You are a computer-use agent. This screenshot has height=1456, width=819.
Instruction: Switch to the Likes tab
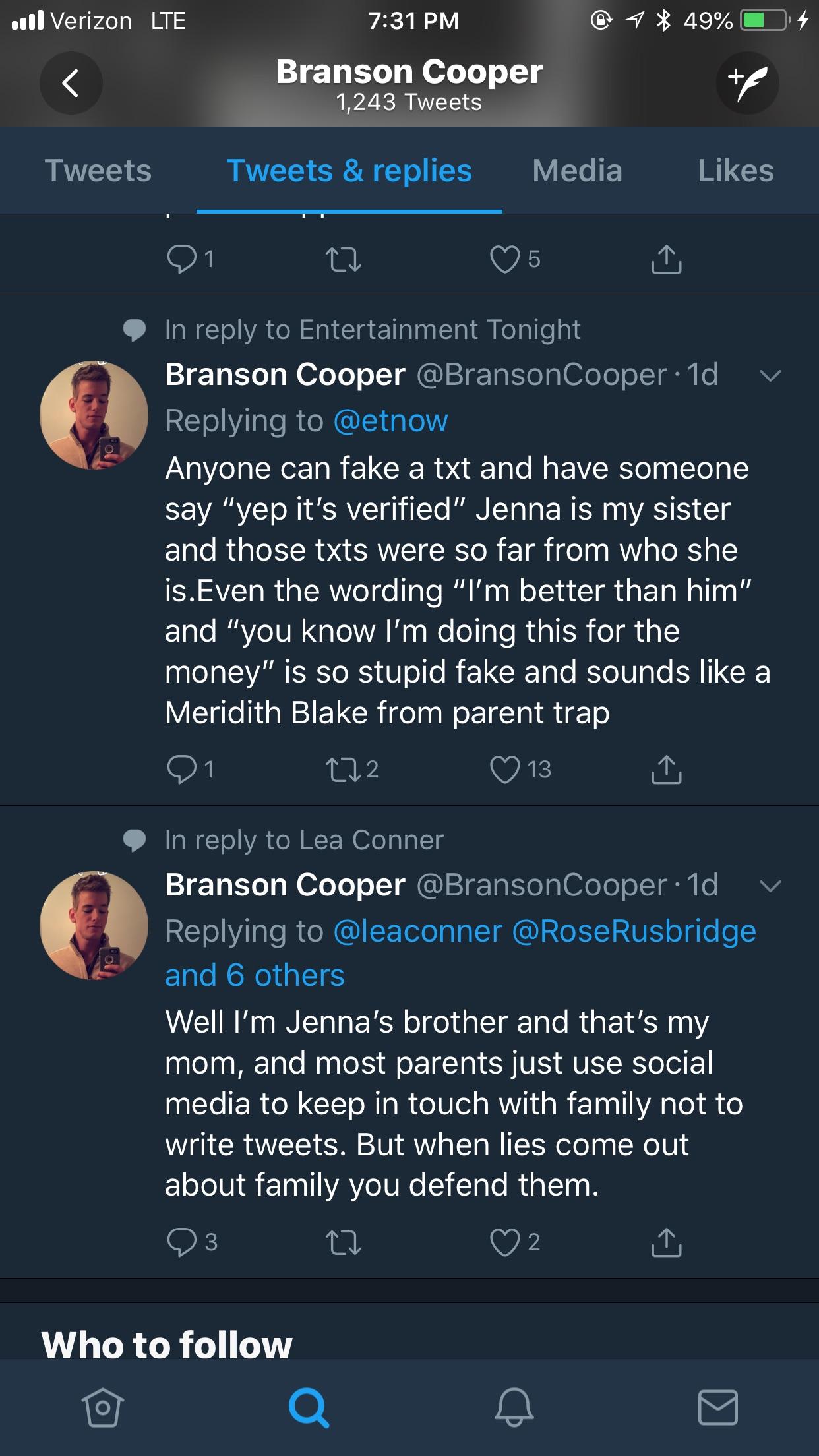tap(735, 171)
